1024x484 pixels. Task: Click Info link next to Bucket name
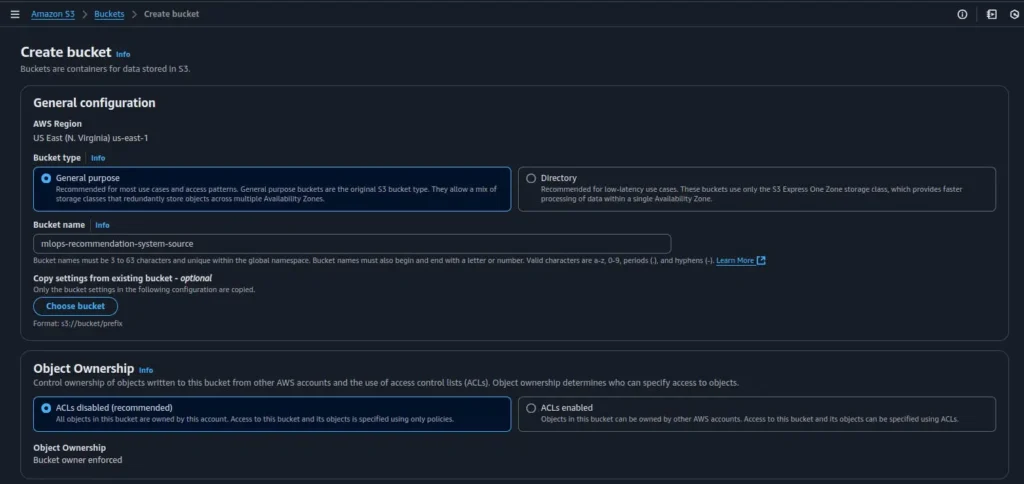tap(103, 225)
